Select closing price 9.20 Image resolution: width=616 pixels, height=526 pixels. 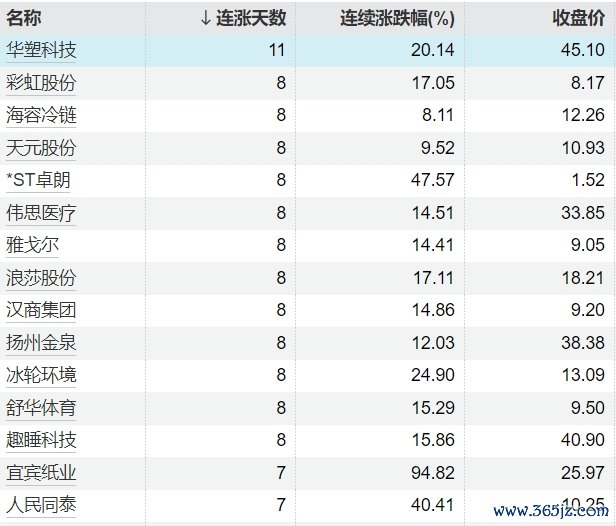[x=588, y=310]
